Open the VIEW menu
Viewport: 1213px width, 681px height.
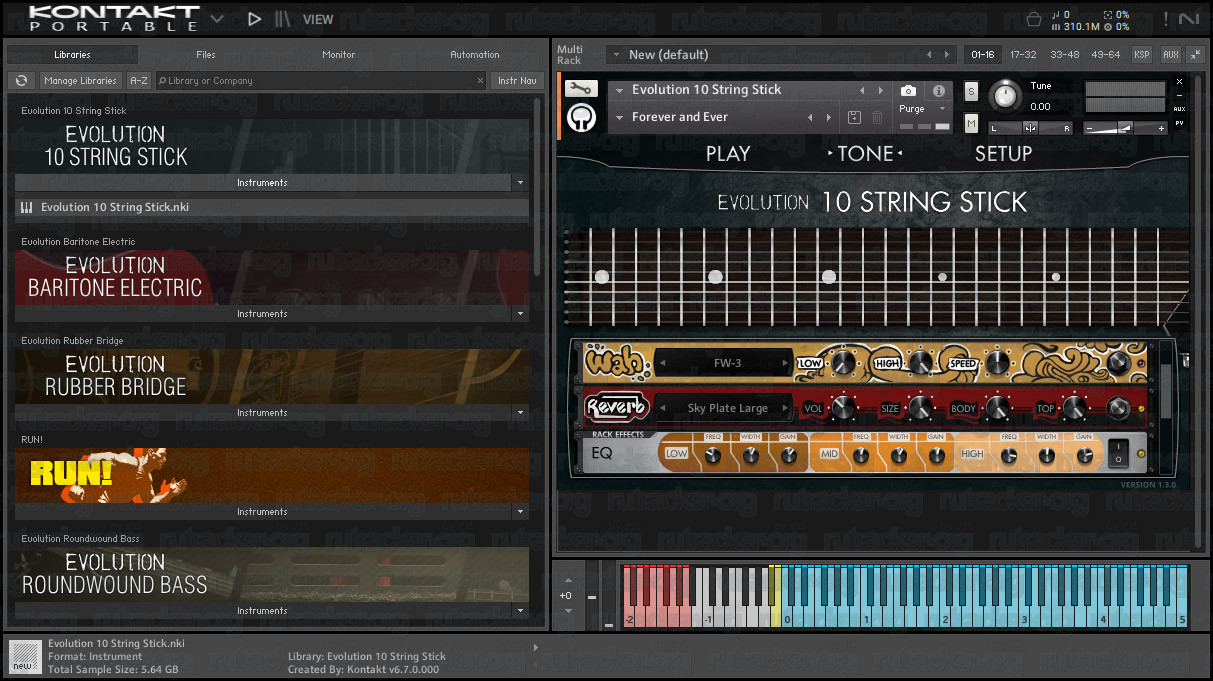click(318, 19)
